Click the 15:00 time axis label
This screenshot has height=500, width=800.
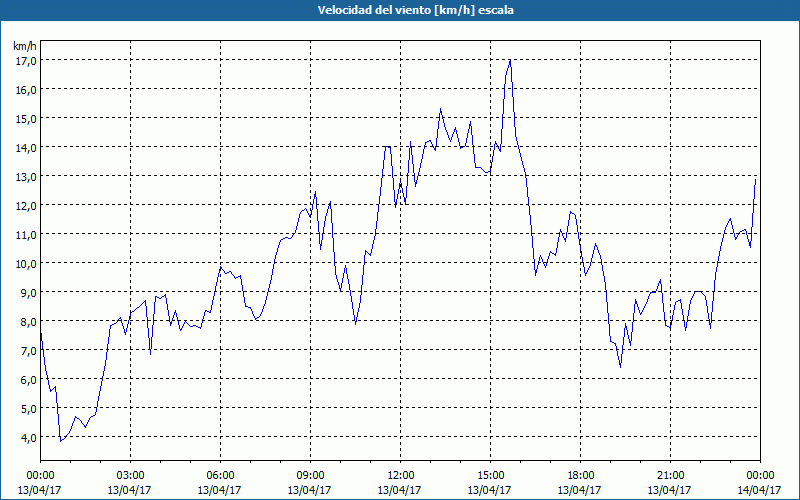(490, 476)
